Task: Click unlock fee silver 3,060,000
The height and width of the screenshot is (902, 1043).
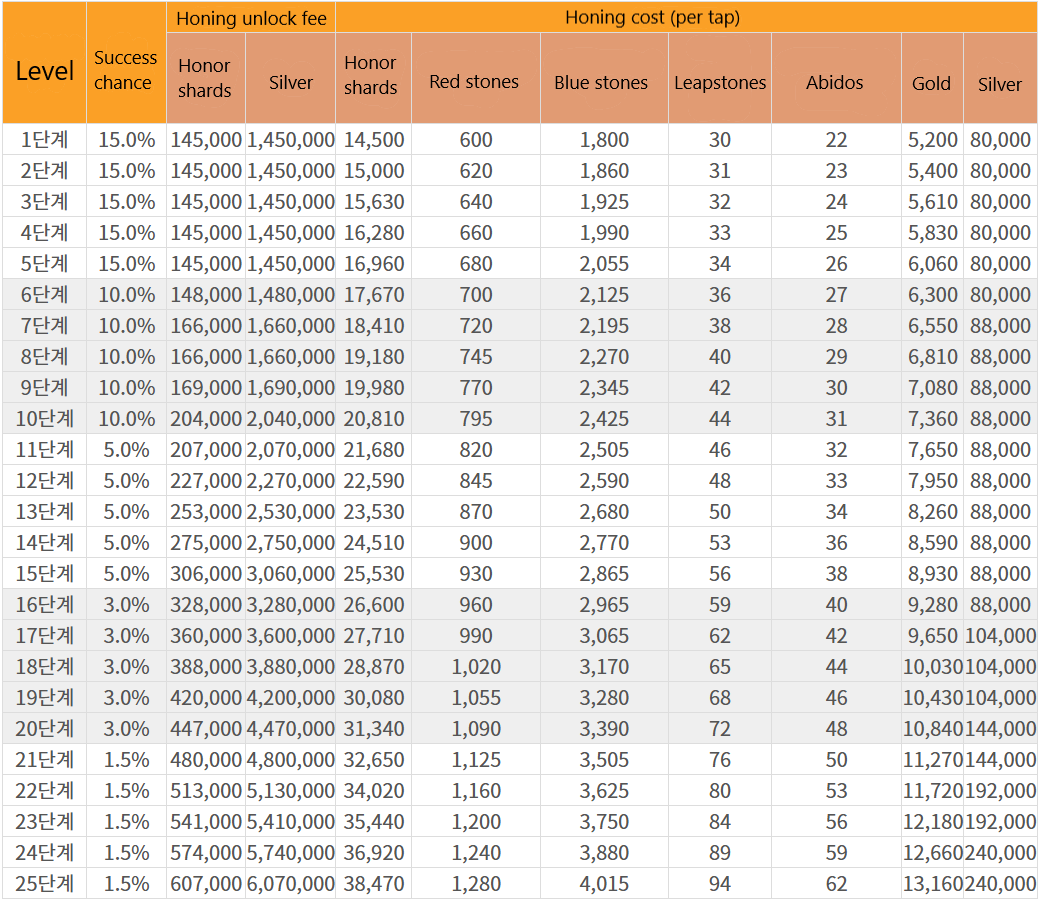Action: [x=291, y=573]
